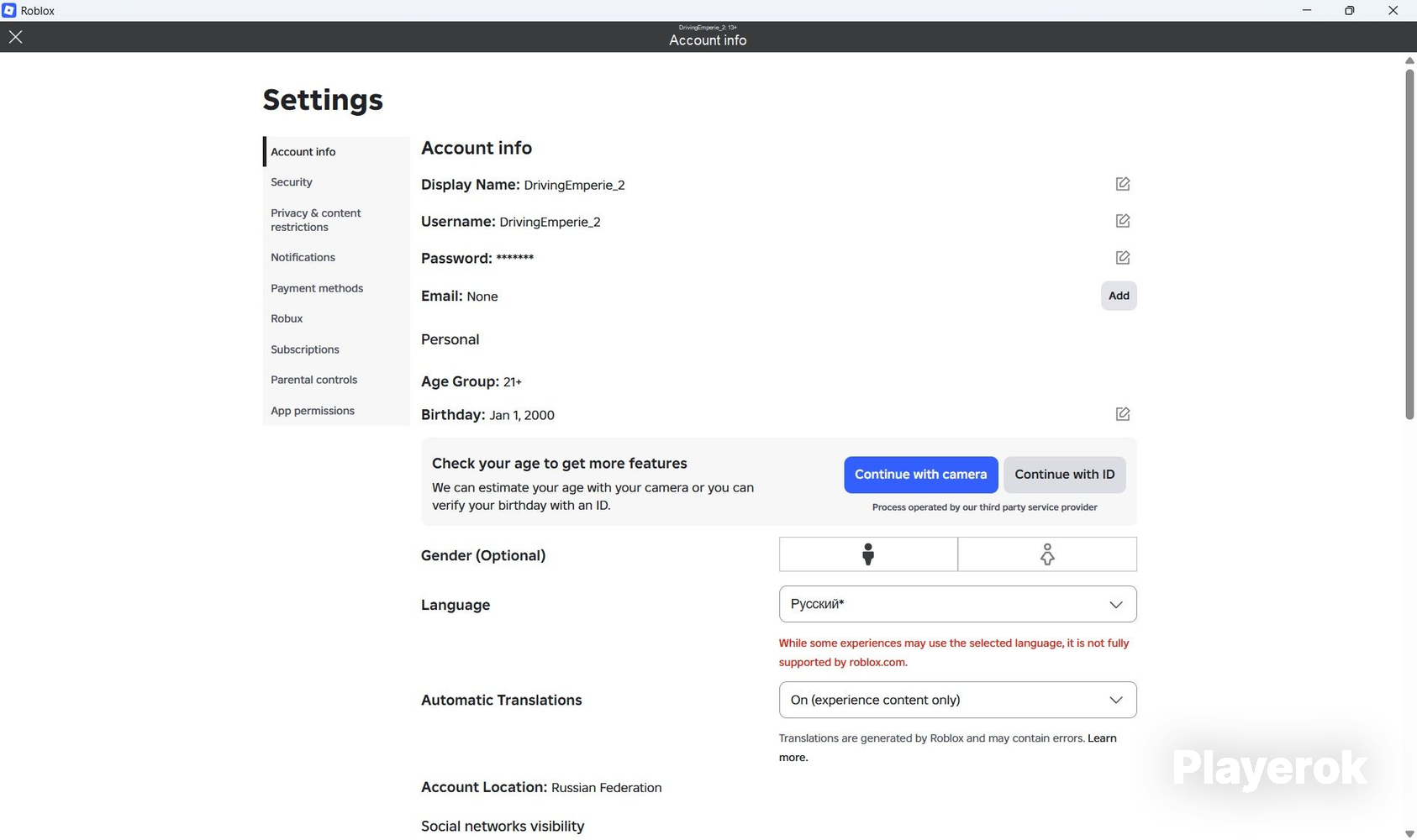Minimize the Roblox window
1417x840 pixels.
point(1307,11)
